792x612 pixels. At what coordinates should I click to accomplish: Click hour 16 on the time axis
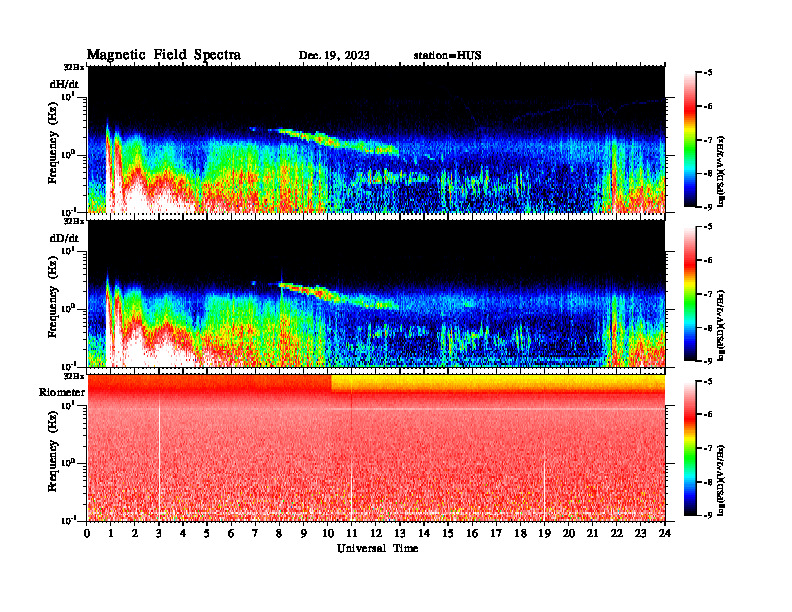pyautogui.click(x=472, y=533)
